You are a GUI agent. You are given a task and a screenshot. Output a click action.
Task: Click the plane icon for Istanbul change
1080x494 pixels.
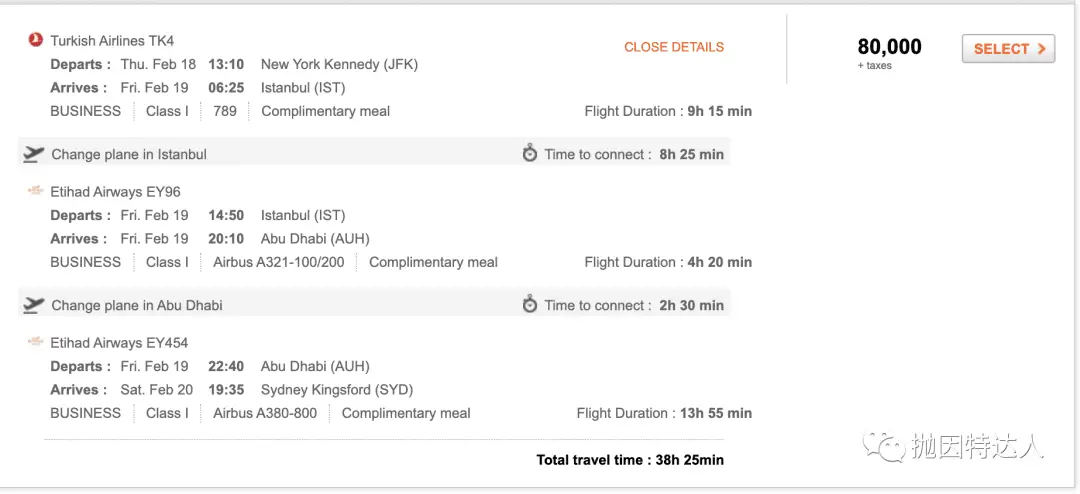pyautogui.click(x=33, y=154)
